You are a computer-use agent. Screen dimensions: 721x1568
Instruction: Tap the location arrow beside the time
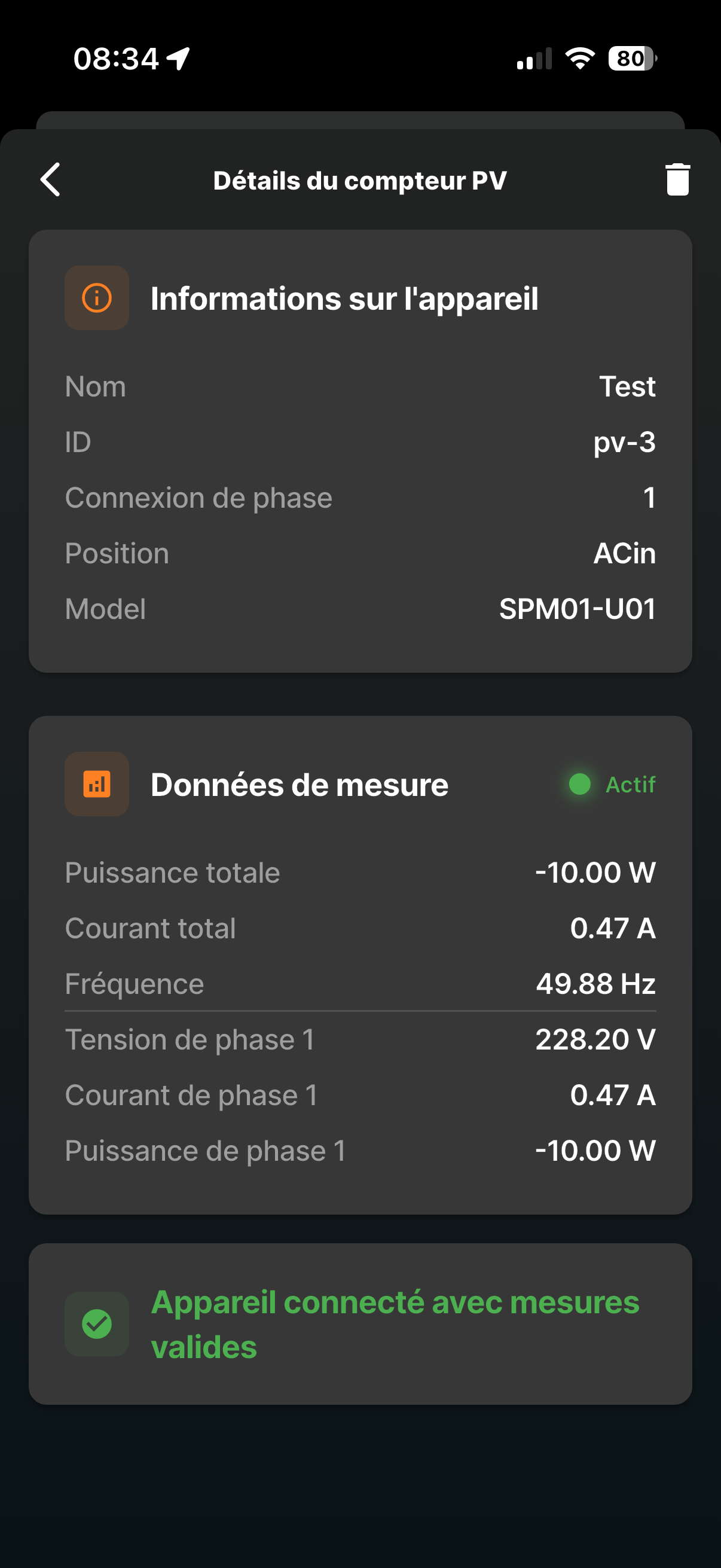pos(179,59)
